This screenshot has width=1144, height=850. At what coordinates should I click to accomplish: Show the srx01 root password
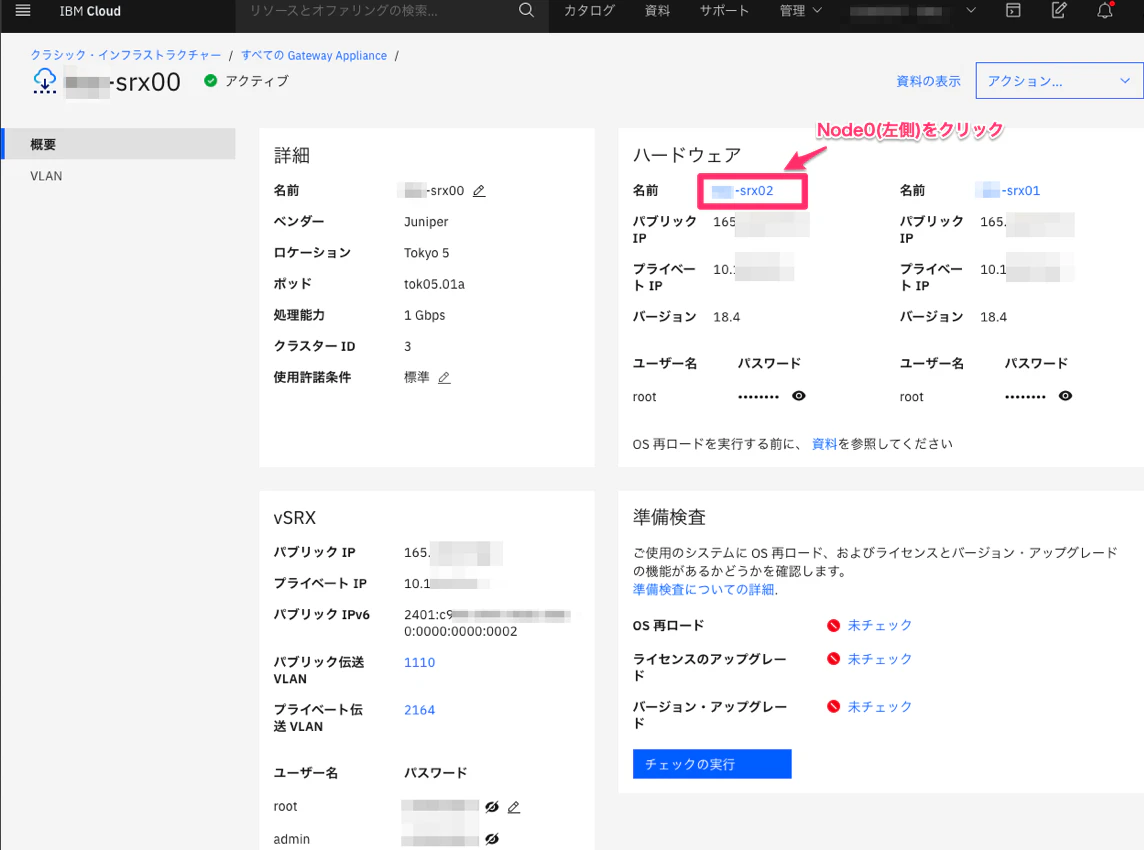point(1066,396)
